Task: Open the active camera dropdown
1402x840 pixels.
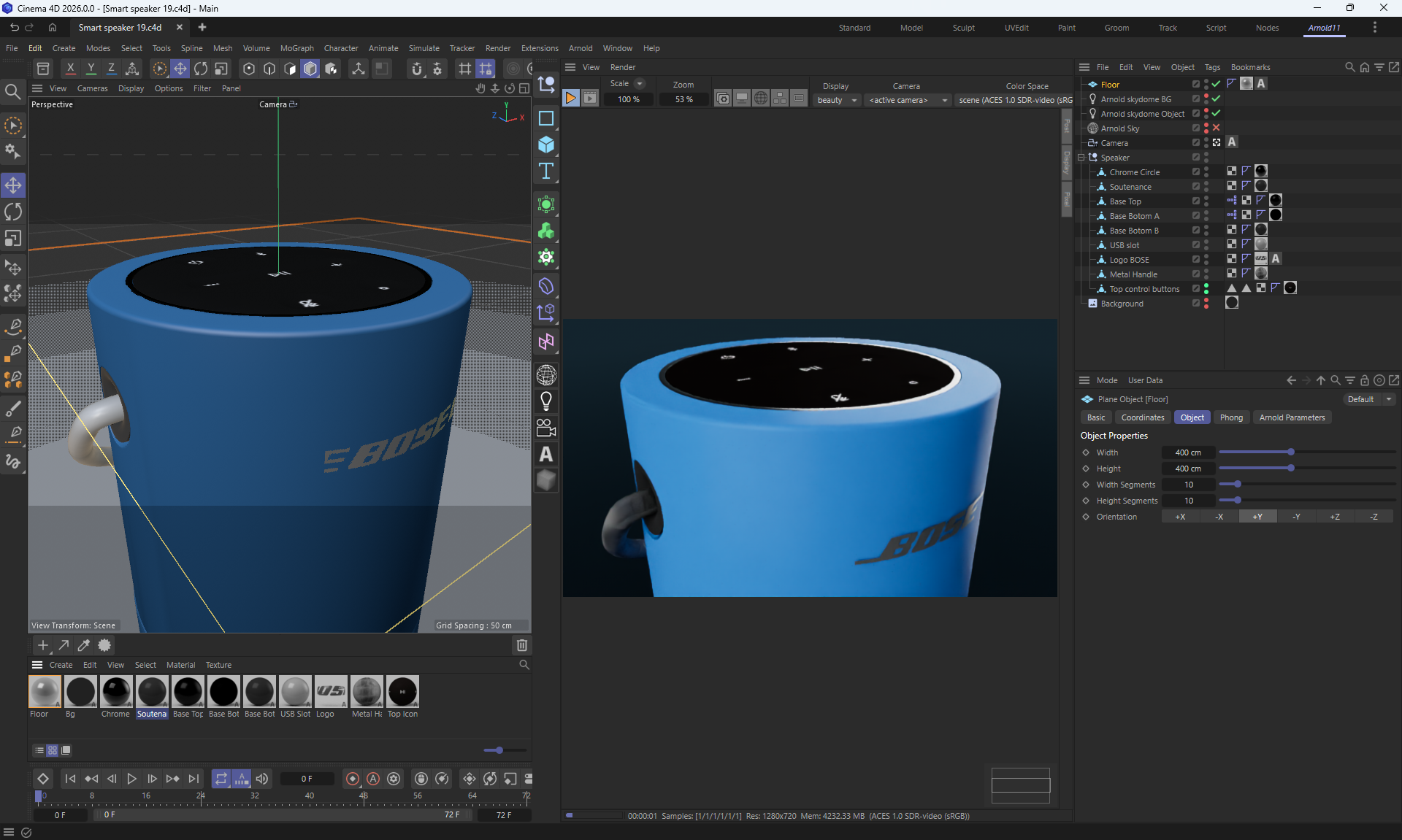Action: pos(908,100)
